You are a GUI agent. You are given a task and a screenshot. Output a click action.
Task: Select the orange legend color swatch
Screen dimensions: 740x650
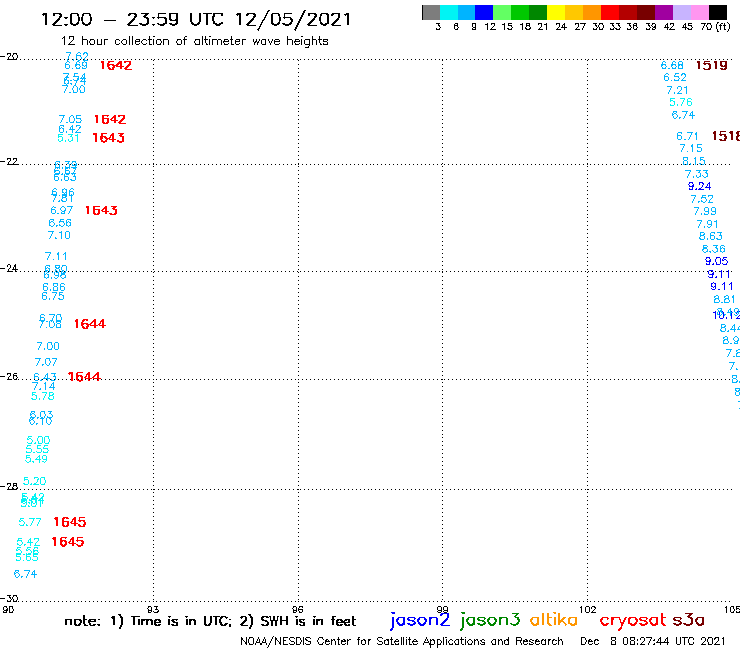(x=592, y=12)
